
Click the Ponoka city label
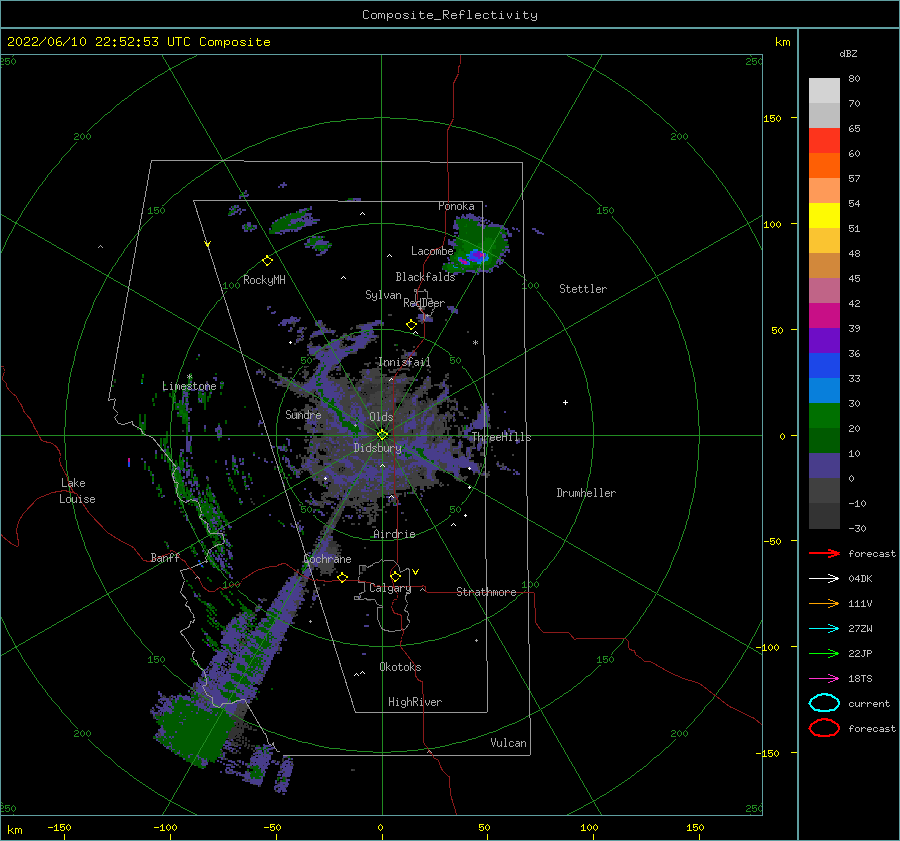click(x=456, y=206)
